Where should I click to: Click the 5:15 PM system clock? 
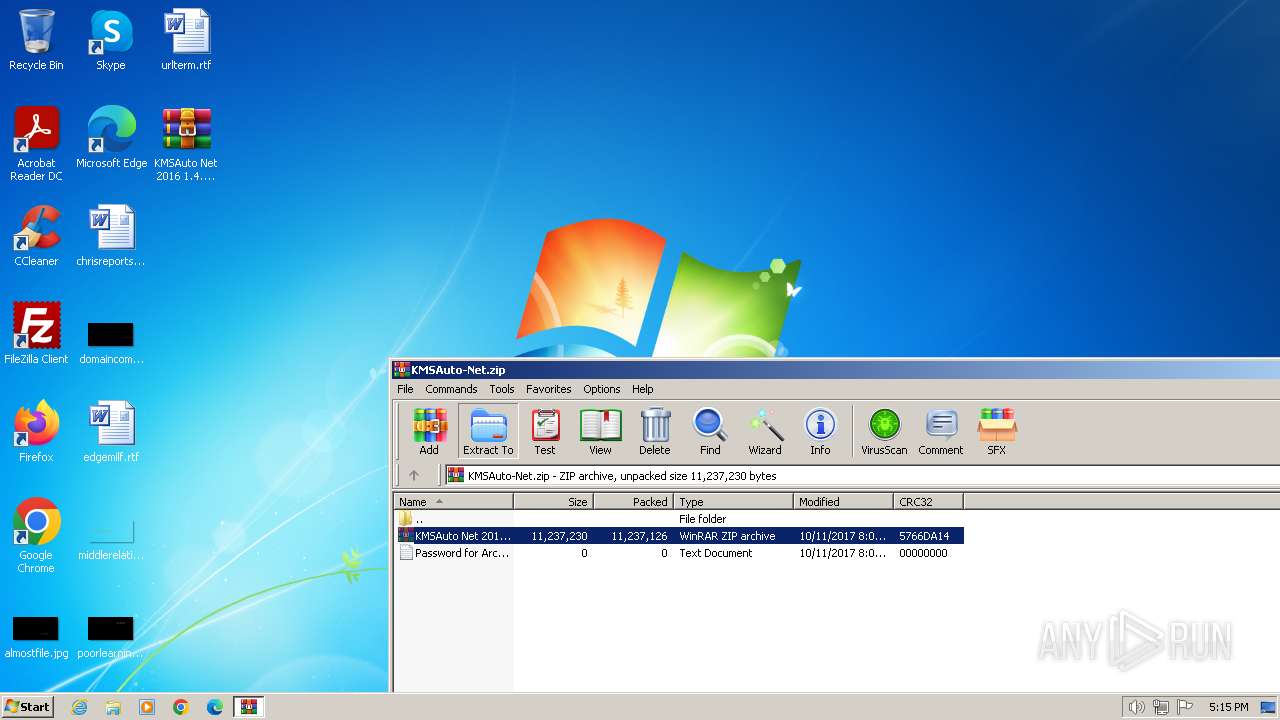[x=1228, y=707]
